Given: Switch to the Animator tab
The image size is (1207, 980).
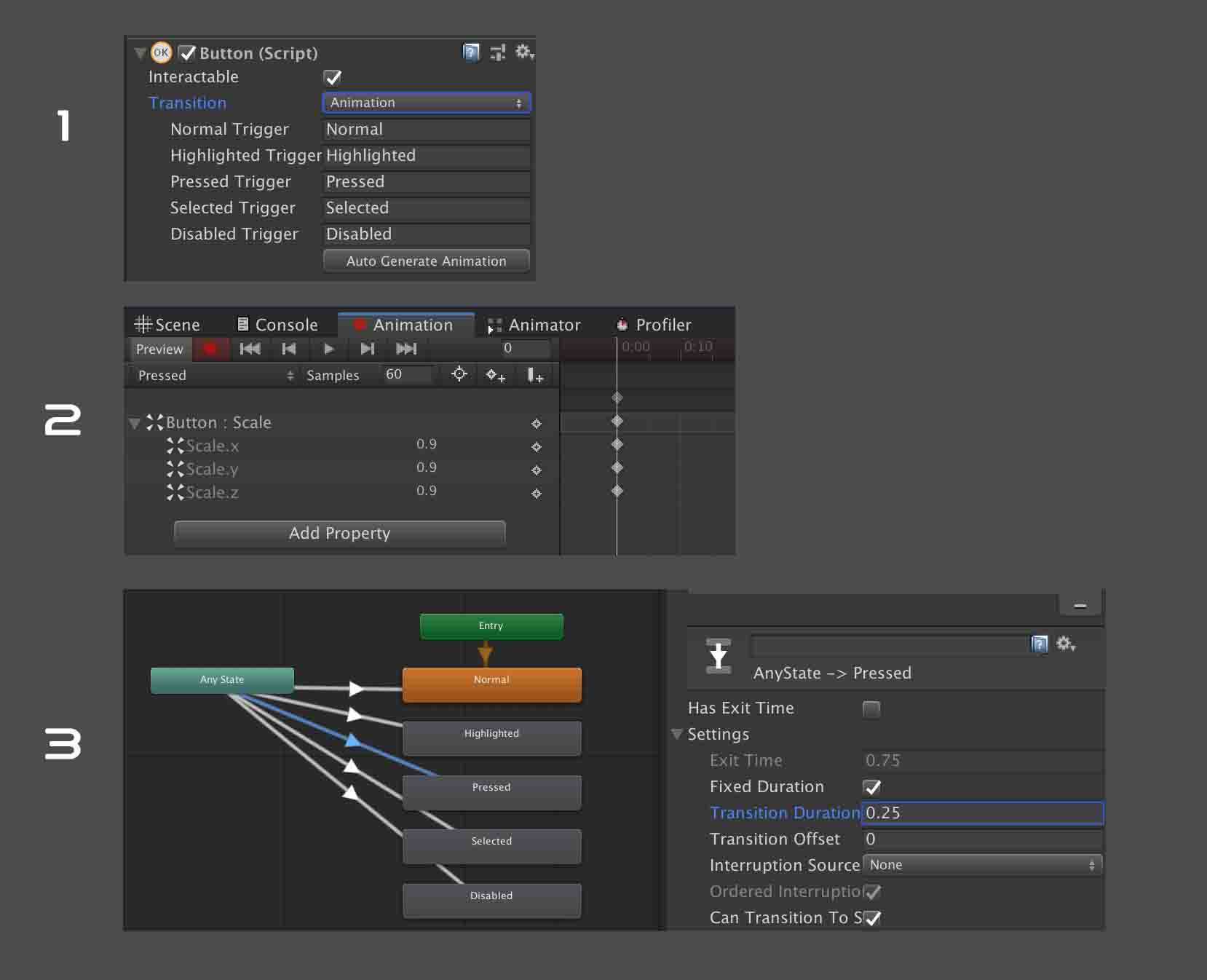Looking at the screenshot, I should pyautogui.click(x=545, y=325).
